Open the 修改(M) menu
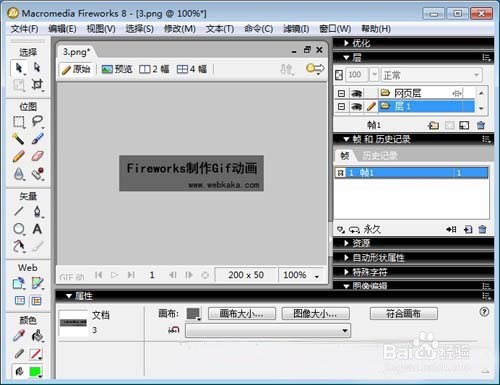The width and height of the screenshot is (500, 385). click(x=180, y=29)
